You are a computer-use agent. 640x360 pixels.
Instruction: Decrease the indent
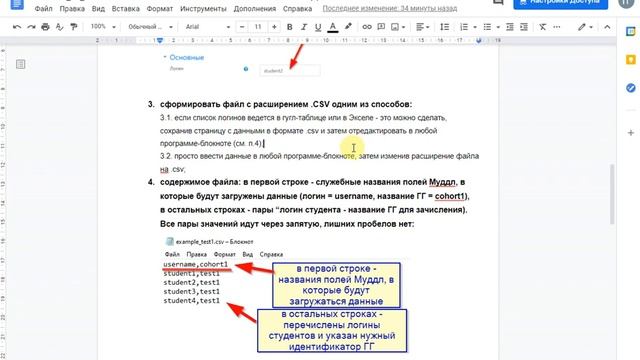tap(510, 27)
